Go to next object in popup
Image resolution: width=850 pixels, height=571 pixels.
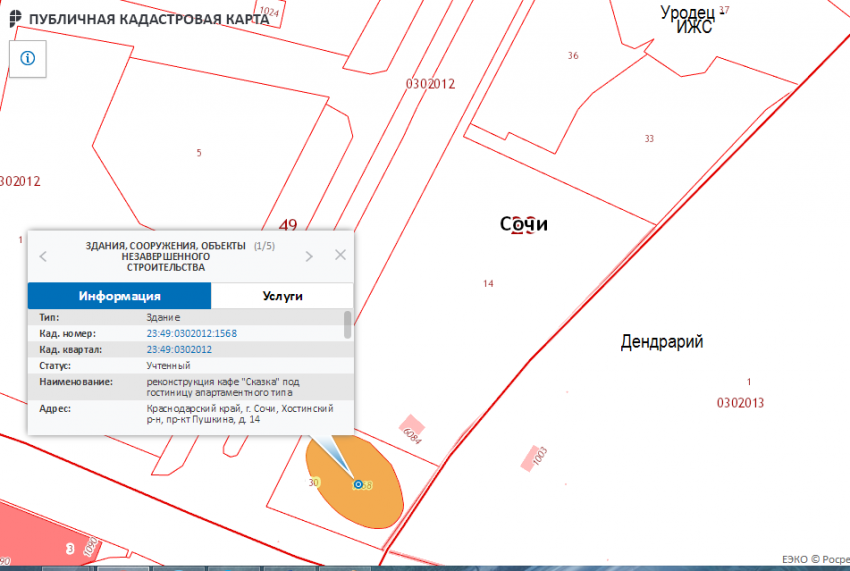(x=309, y=256)
